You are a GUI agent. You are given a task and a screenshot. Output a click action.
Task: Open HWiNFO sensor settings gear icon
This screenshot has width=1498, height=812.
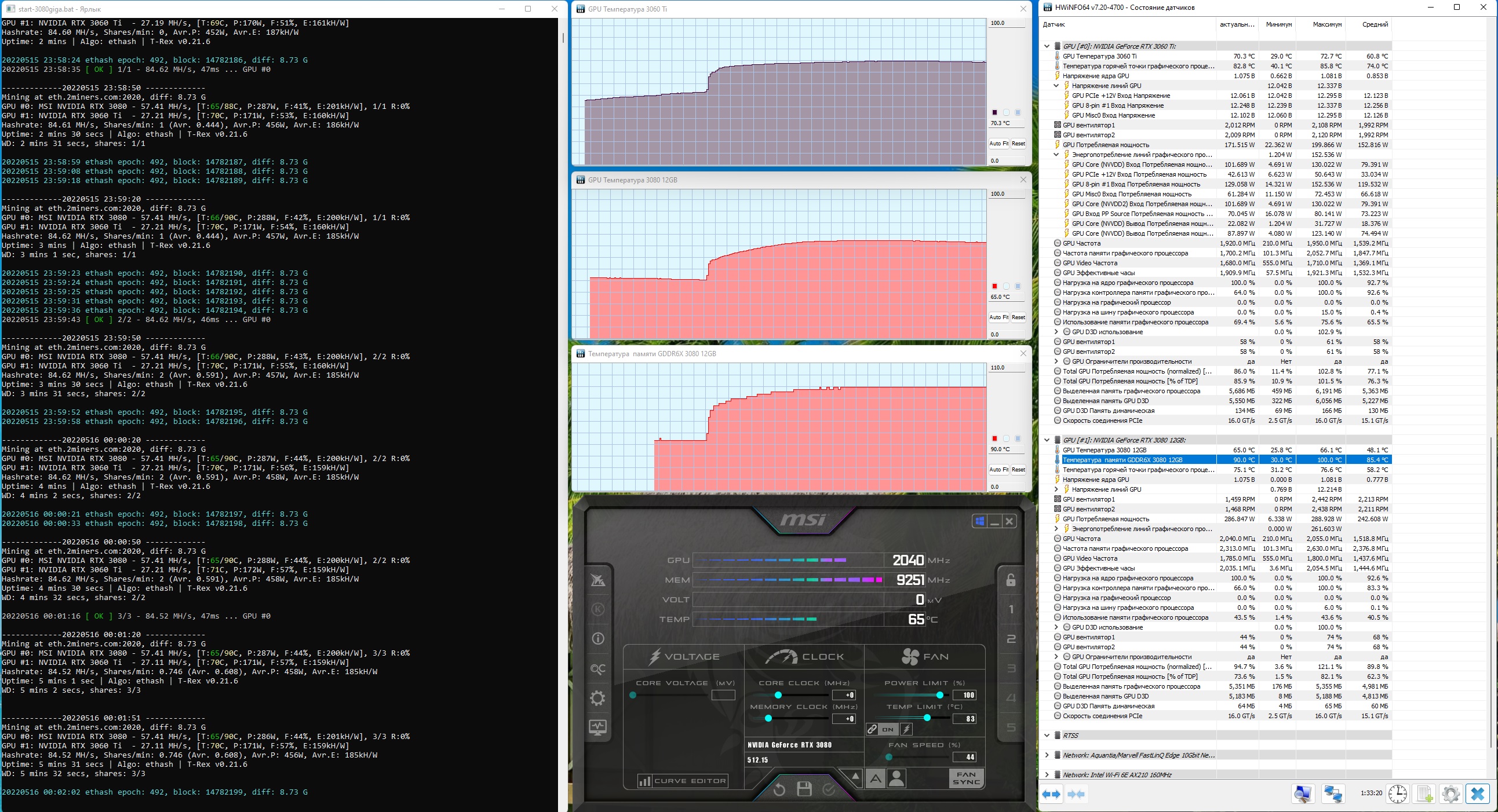1451,793
